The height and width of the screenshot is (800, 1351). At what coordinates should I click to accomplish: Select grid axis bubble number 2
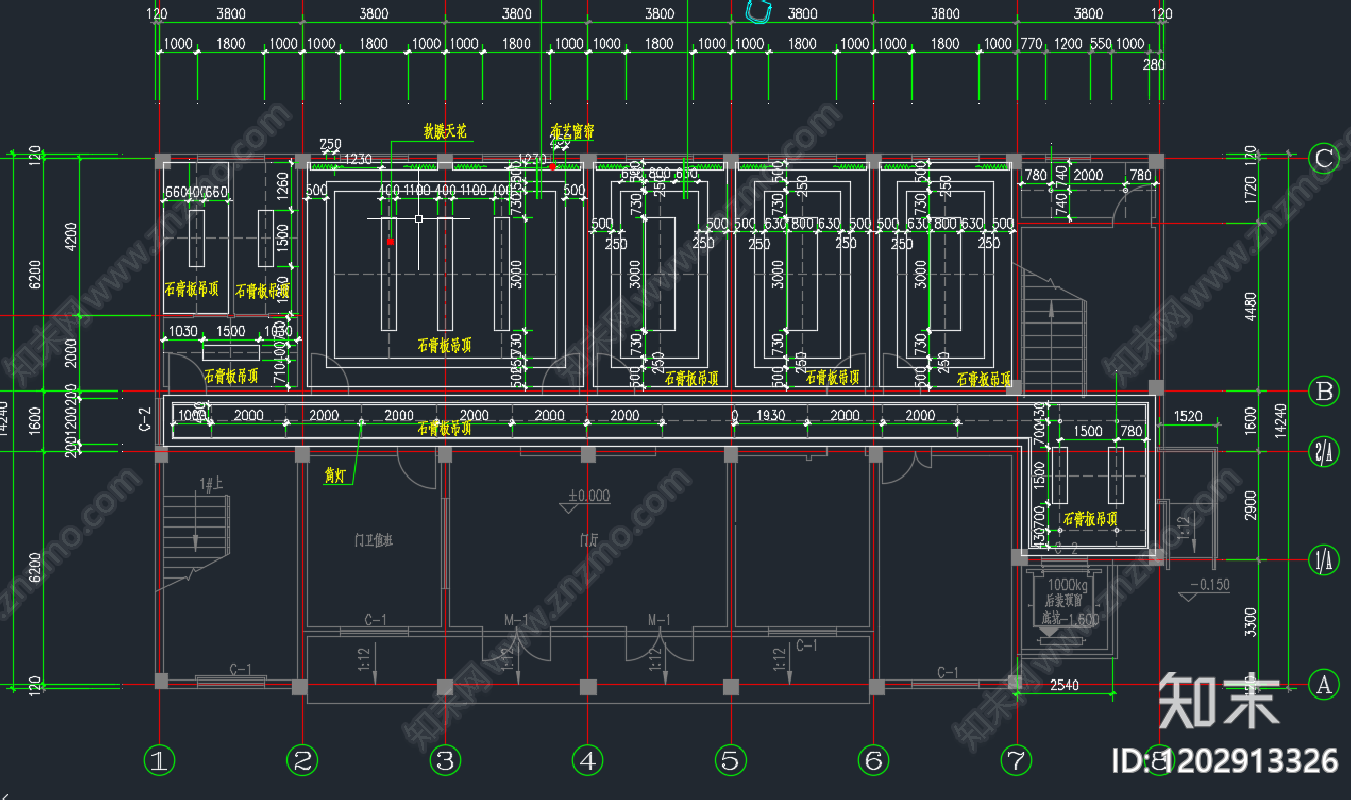[x=302, y=761]
